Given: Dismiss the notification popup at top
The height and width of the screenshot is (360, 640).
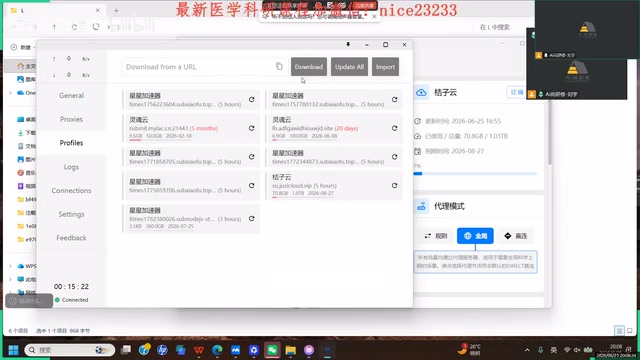Looking at the screenshot, I should [x=374, y=17].
